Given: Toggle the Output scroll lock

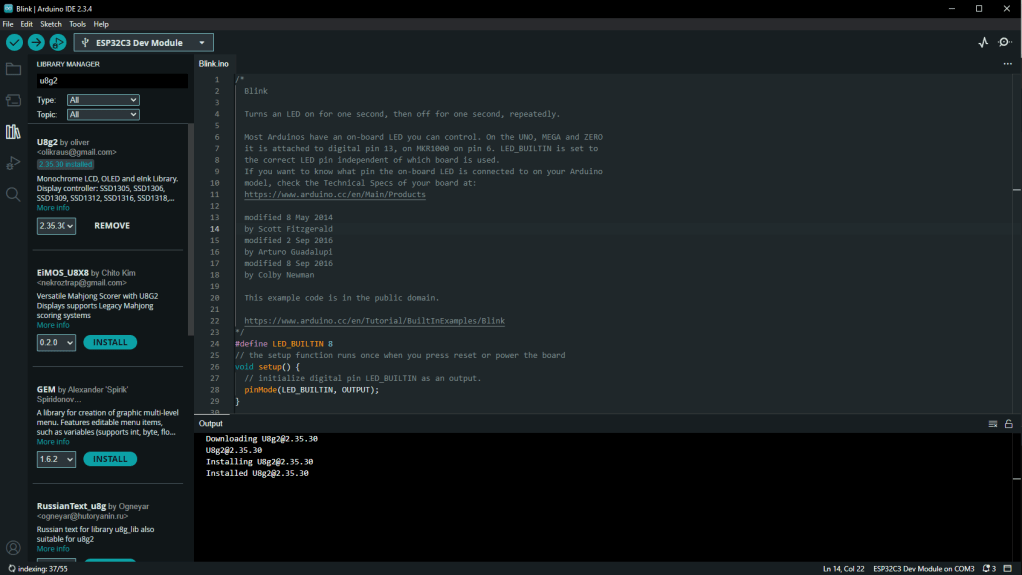Looking at the screenshot, I should pyautogui.click(x=1008, y=424).
